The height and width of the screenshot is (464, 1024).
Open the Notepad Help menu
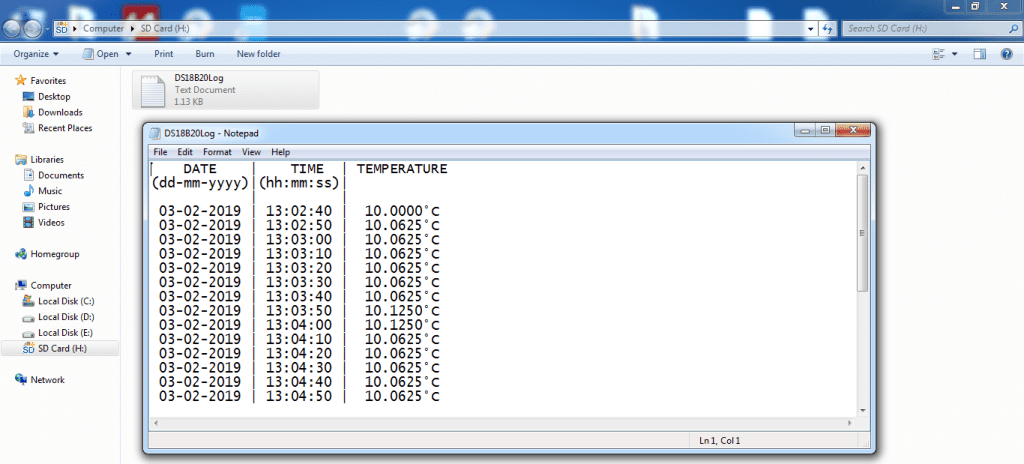(x=281, y=152)
